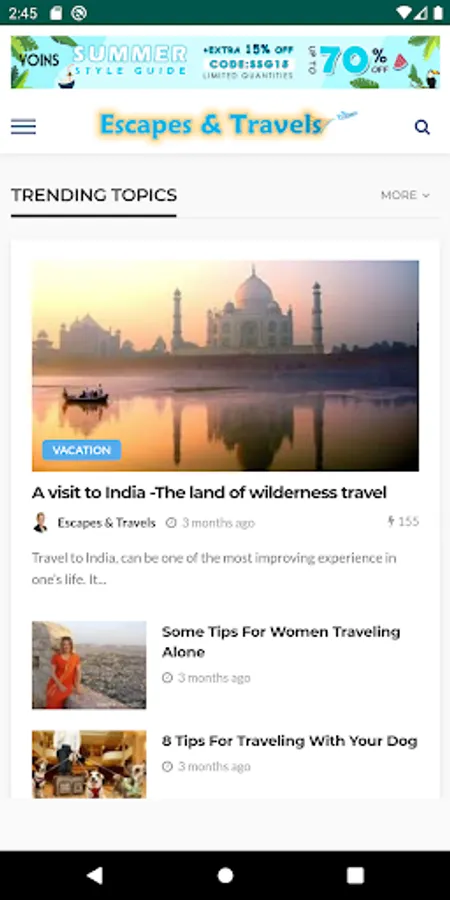The height and width of the screenshot is (900, 450).
Task: Tap the Android home circle button
Action: 226,875
